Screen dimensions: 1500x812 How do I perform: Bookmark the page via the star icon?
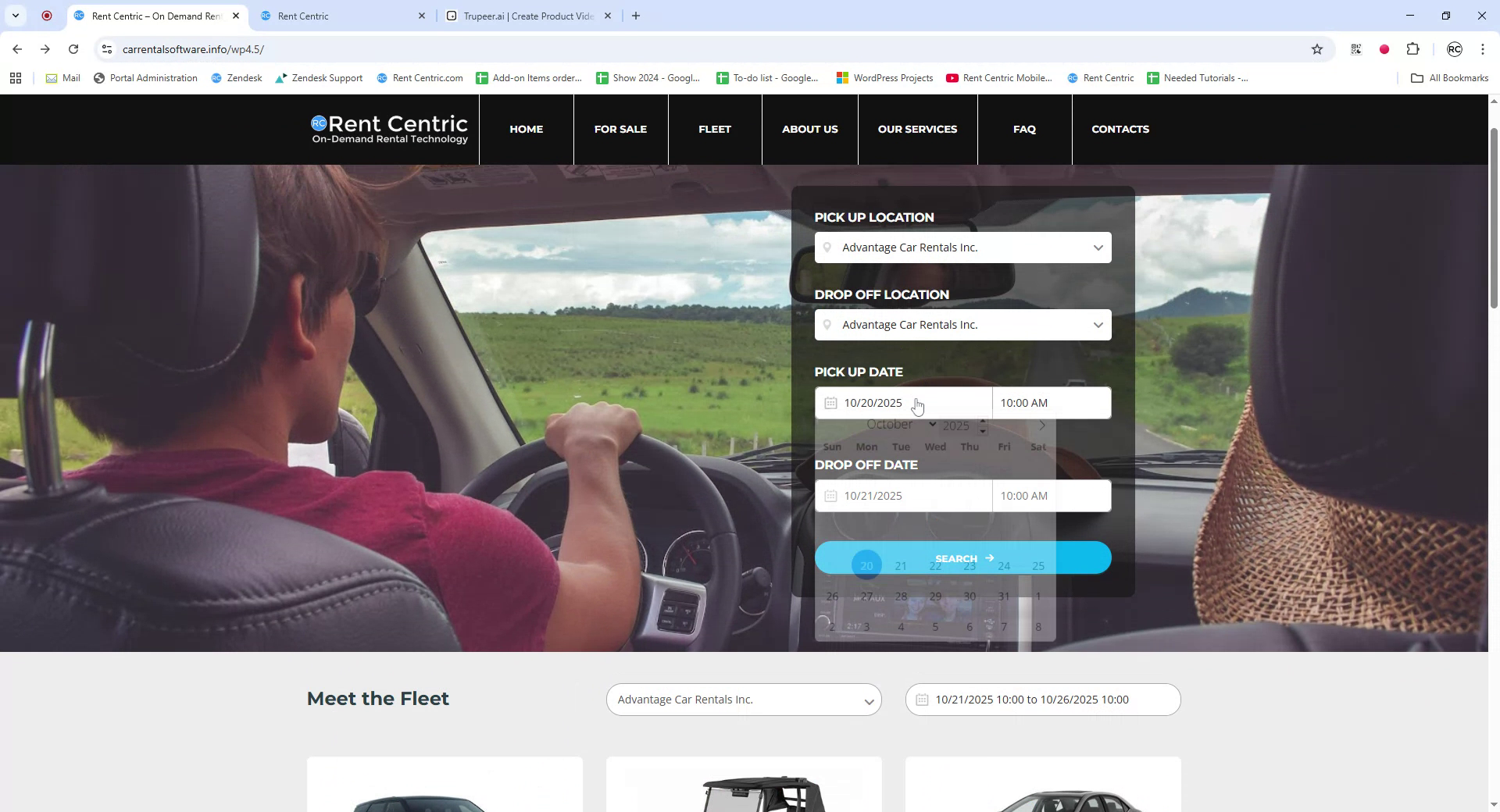click(x=1317, y=49)
